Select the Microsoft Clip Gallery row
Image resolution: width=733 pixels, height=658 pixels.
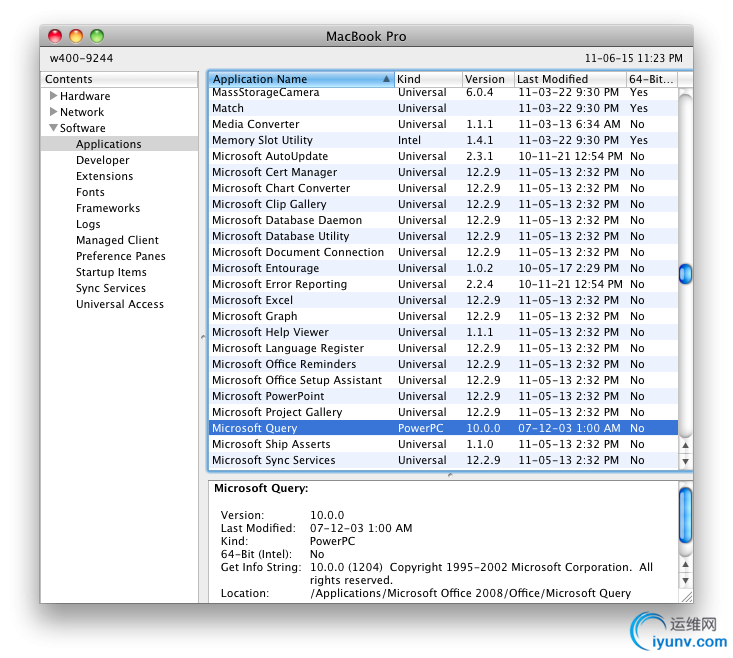pyautogui.click(x=443, y=204)
